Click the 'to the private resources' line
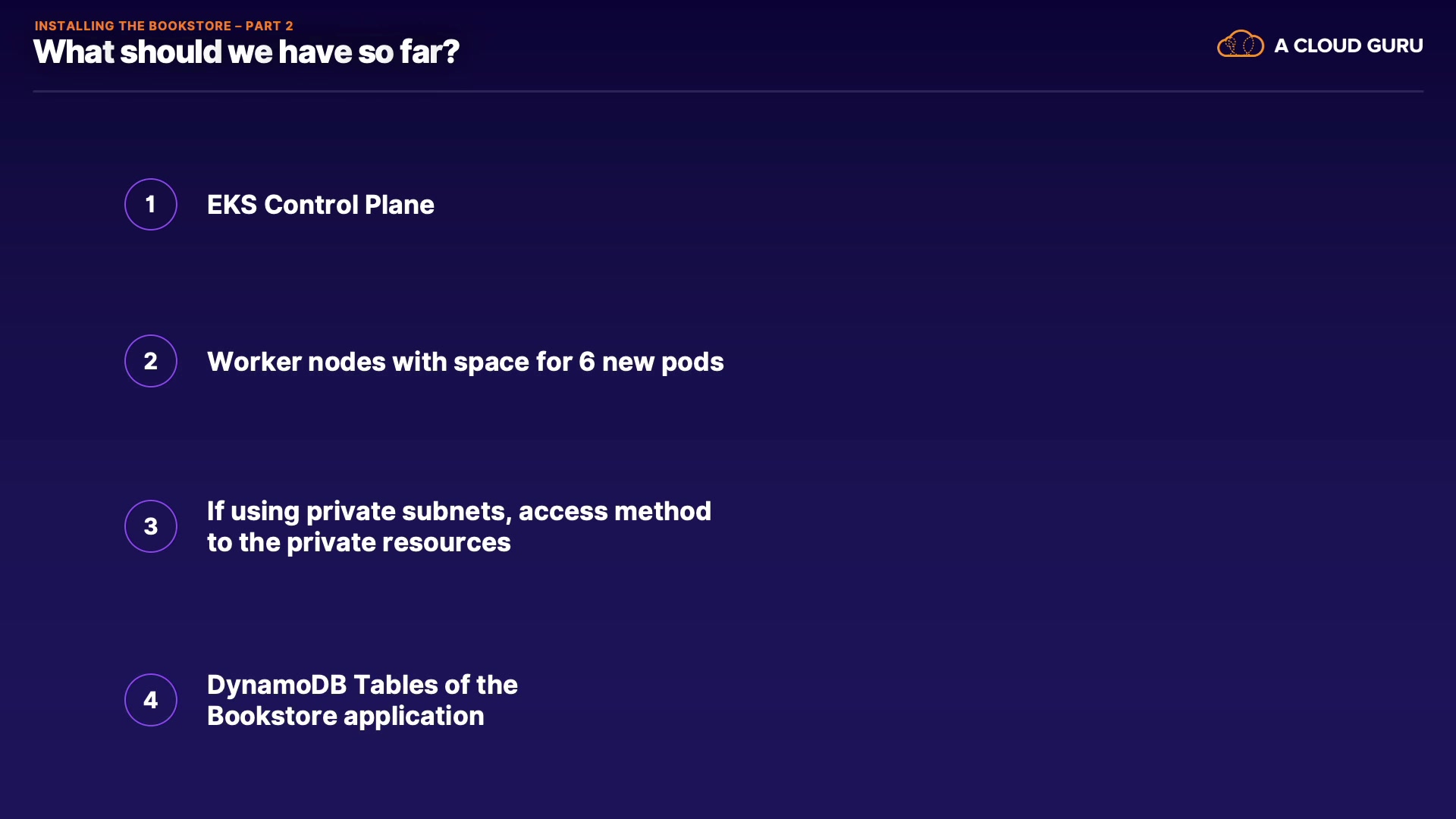 tap(359, 542)
